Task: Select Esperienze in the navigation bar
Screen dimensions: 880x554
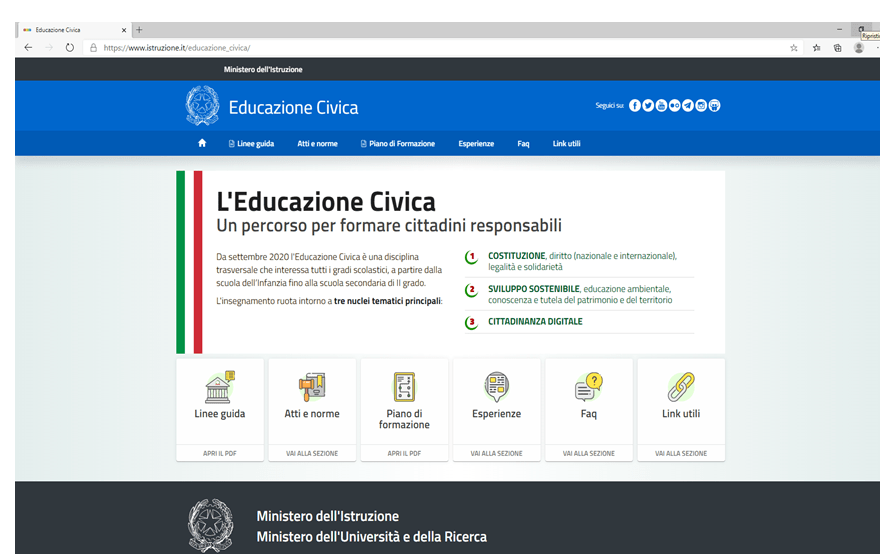Action: 476,144
